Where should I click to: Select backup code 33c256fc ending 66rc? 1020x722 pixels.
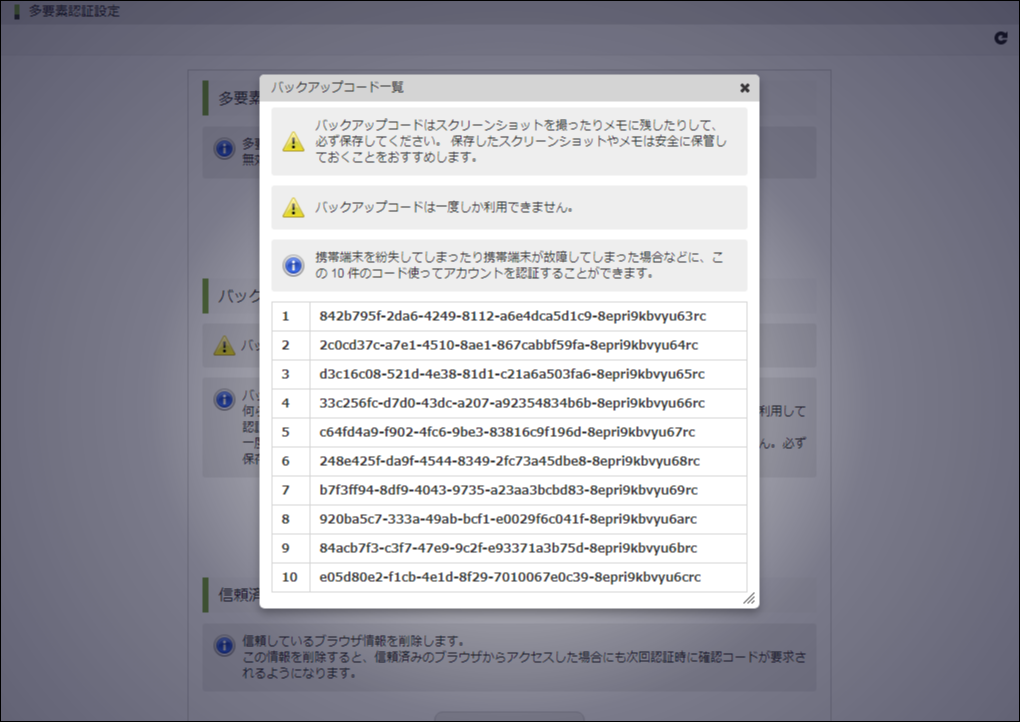click(512, 403)
